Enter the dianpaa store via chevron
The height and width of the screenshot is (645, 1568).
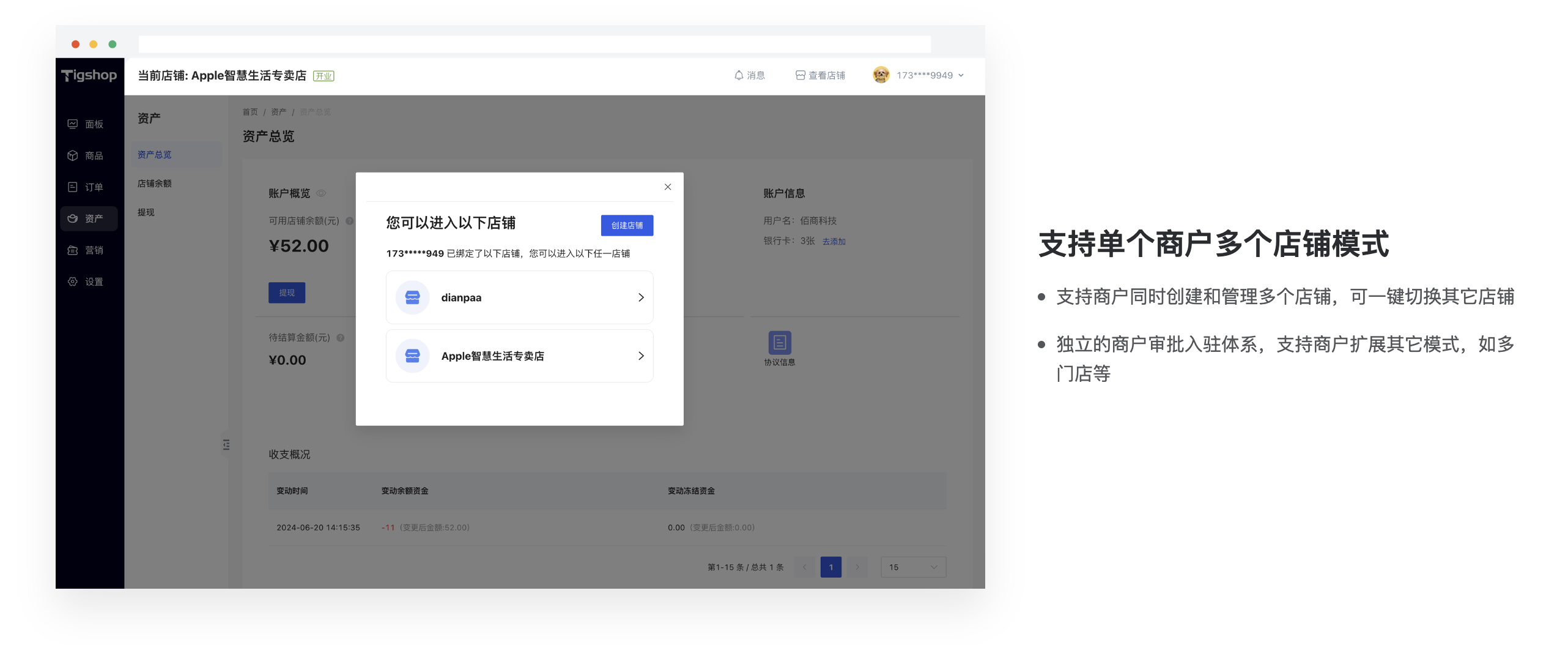tap(641, 297)
